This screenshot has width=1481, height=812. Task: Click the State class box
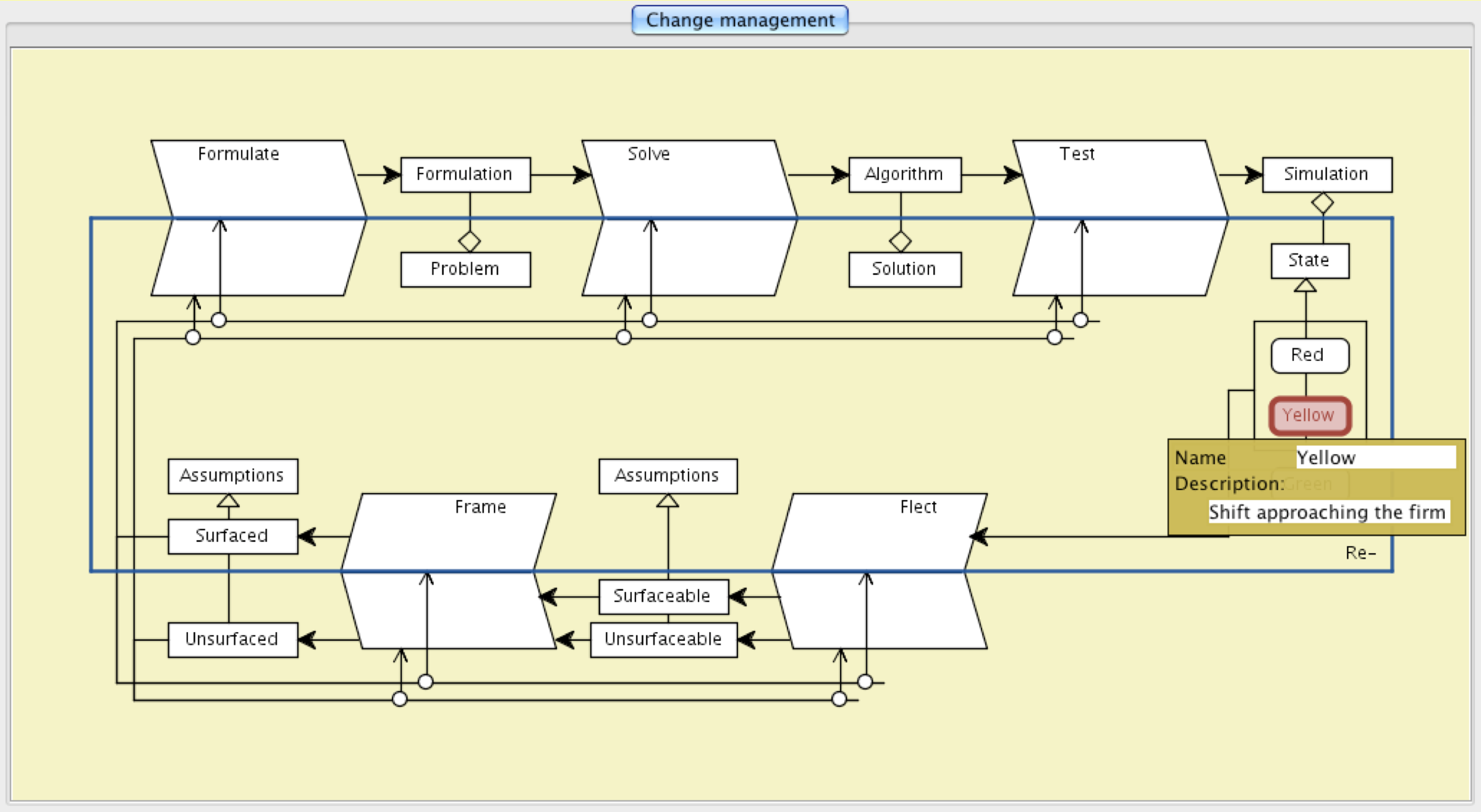coord(1309,261)
